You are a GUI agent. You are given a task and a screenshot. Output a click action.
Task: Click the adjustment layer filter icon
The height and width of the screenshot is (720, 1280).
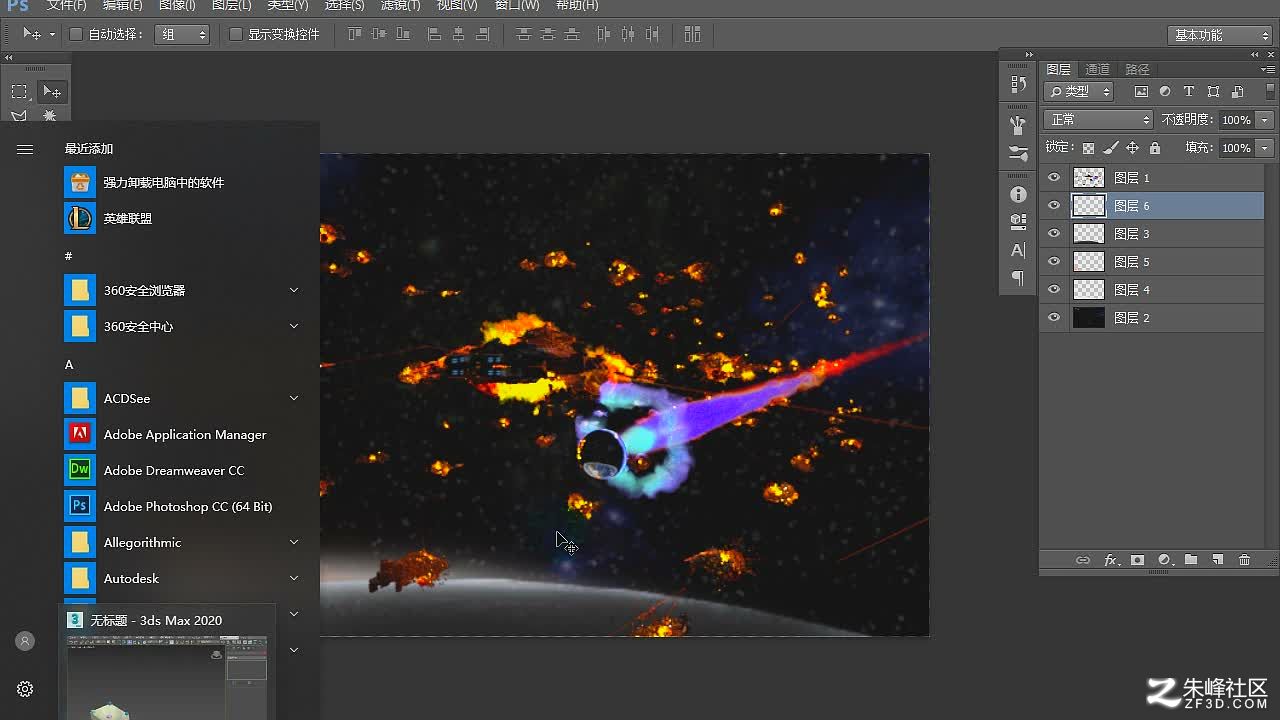click(1165, 91)
